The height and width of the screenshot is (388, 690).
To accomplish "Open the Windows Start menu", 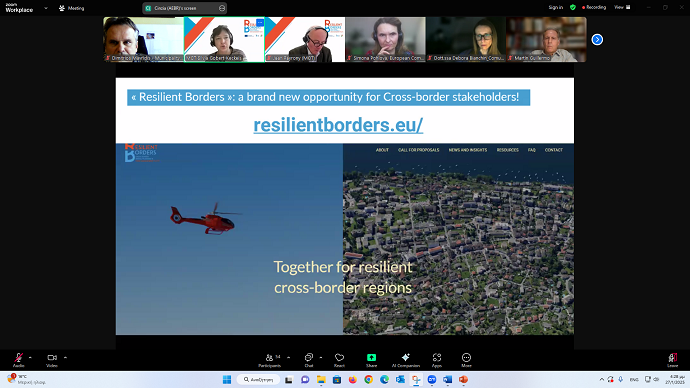I will 227,380.
